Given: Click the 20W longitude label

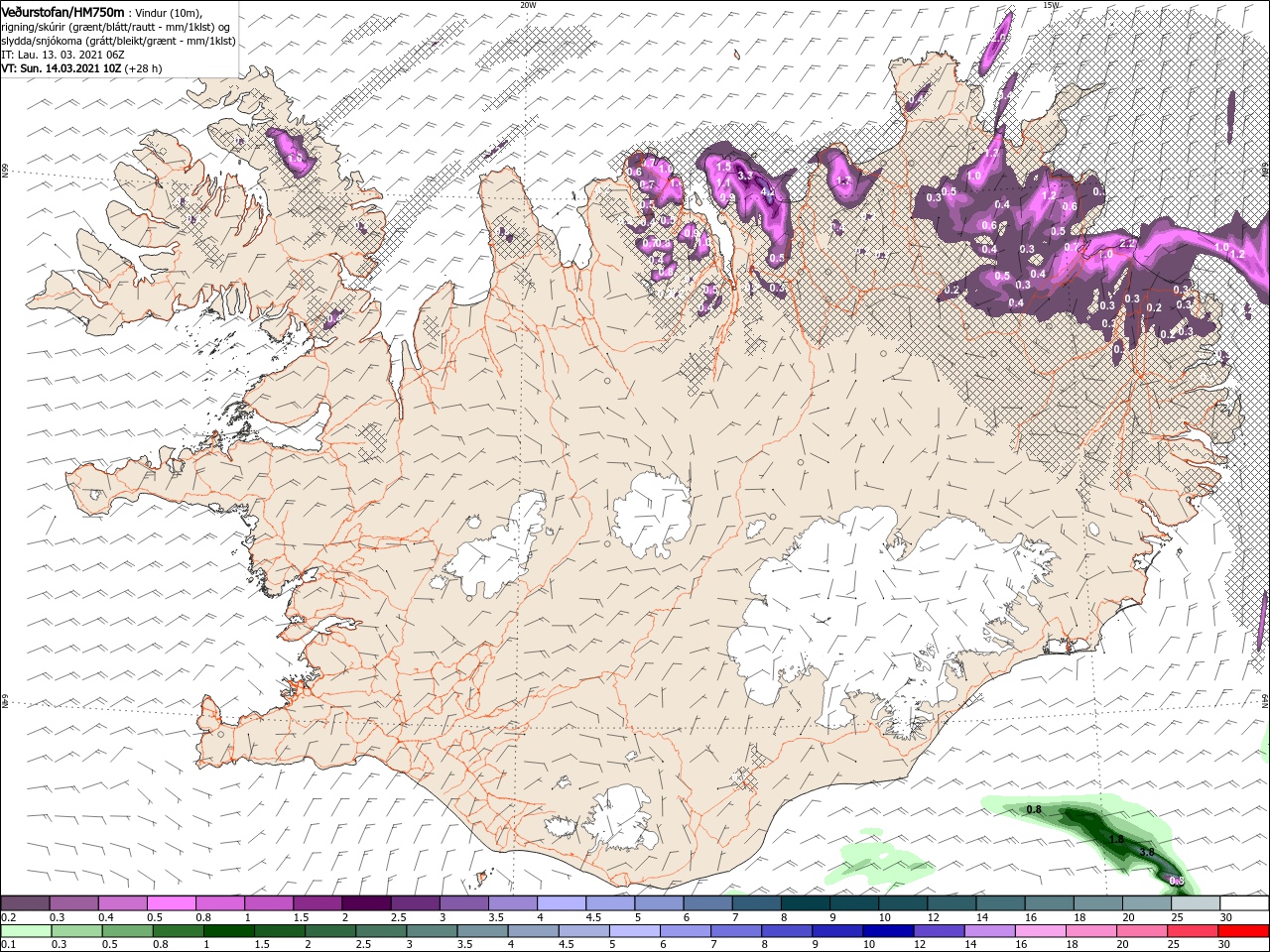Looking at the screenshot, I should (528, 5).
